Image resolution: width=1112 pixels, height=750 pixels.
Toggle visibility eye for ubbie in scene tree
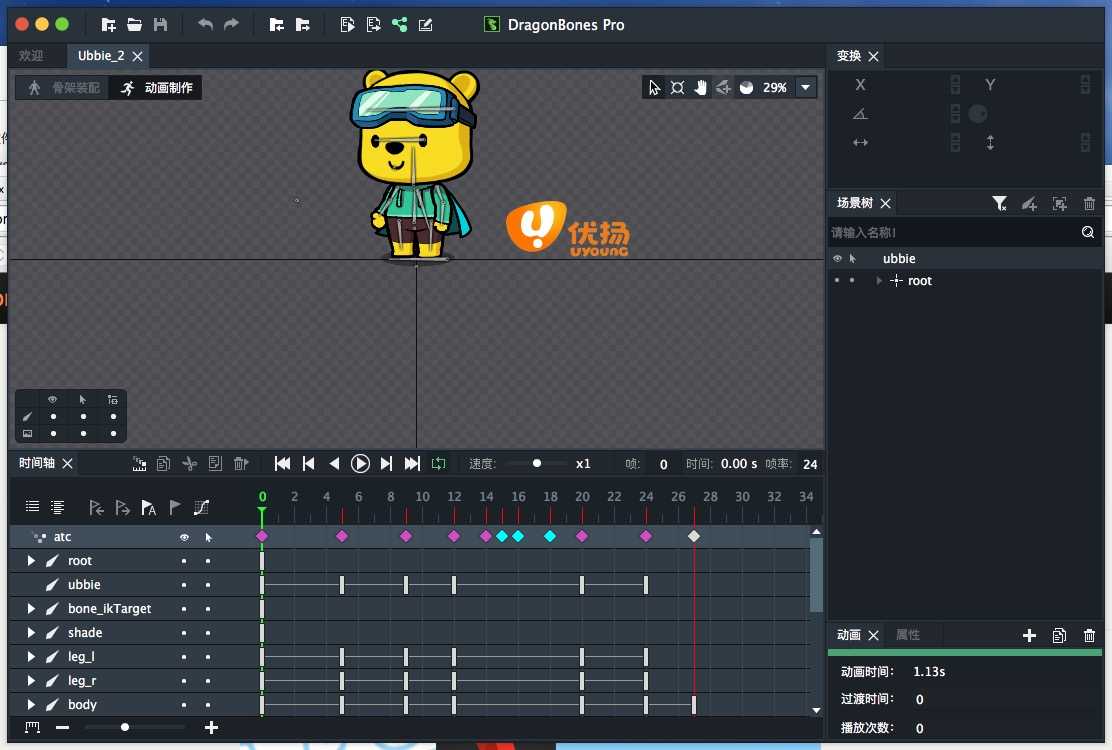tap(837, 259)
